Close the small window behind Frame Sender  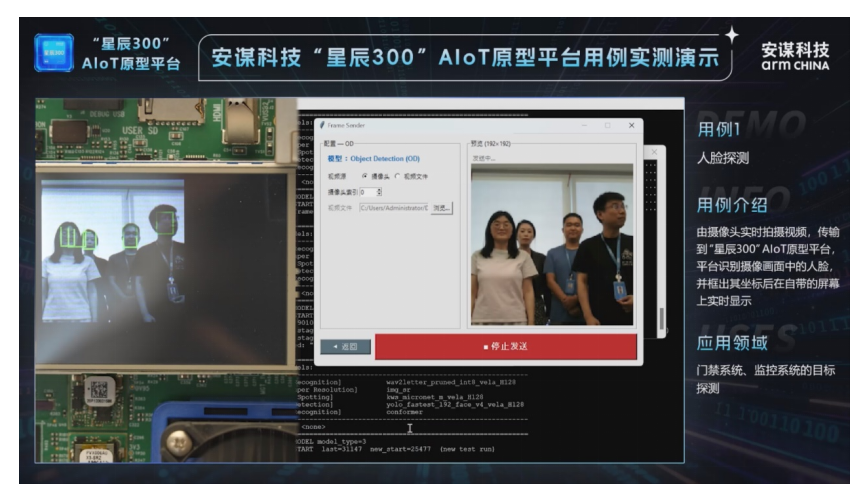click(654, 152)
